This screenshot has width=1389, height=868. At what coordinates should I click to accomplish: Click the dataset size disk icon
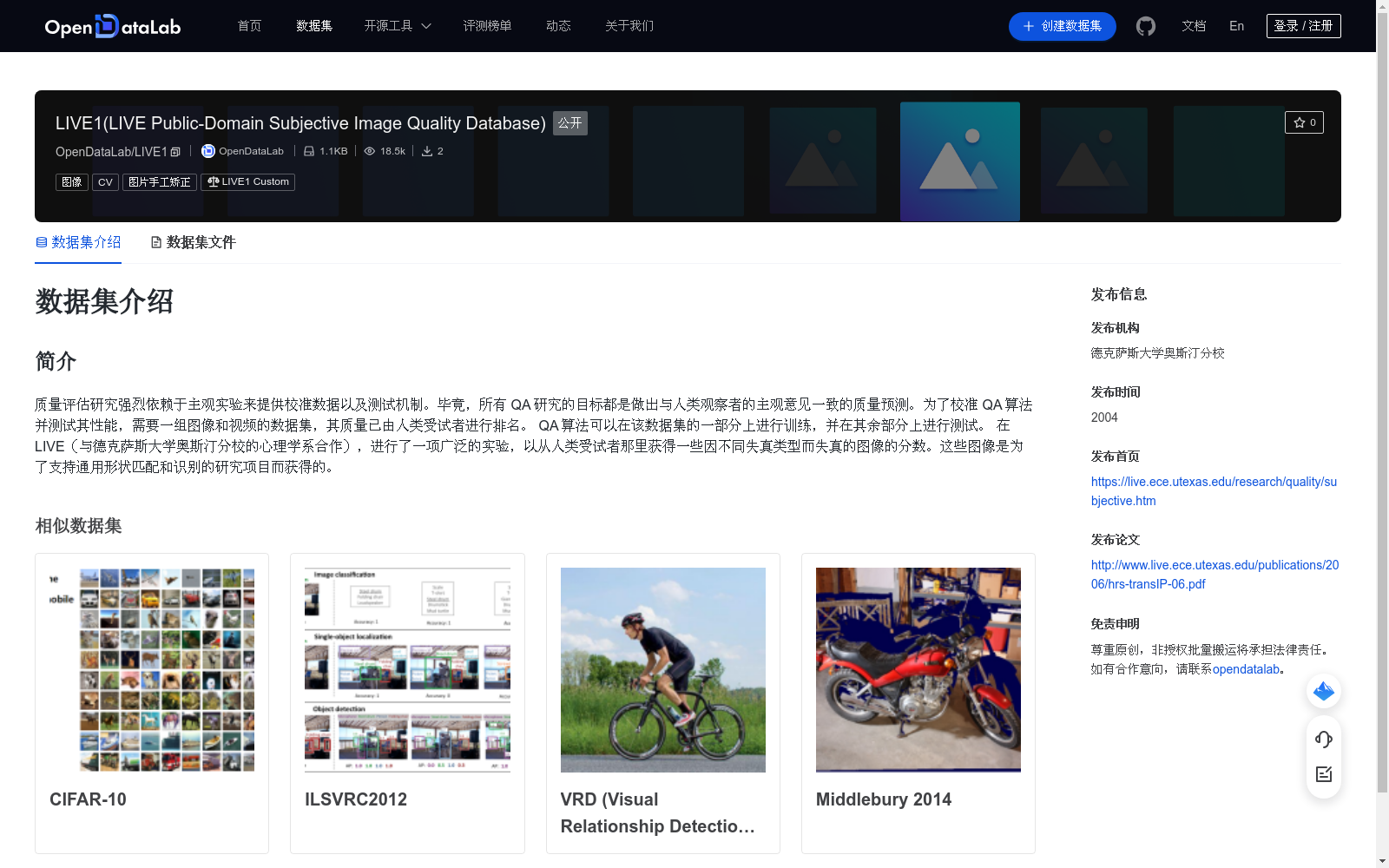coord(309,151)
